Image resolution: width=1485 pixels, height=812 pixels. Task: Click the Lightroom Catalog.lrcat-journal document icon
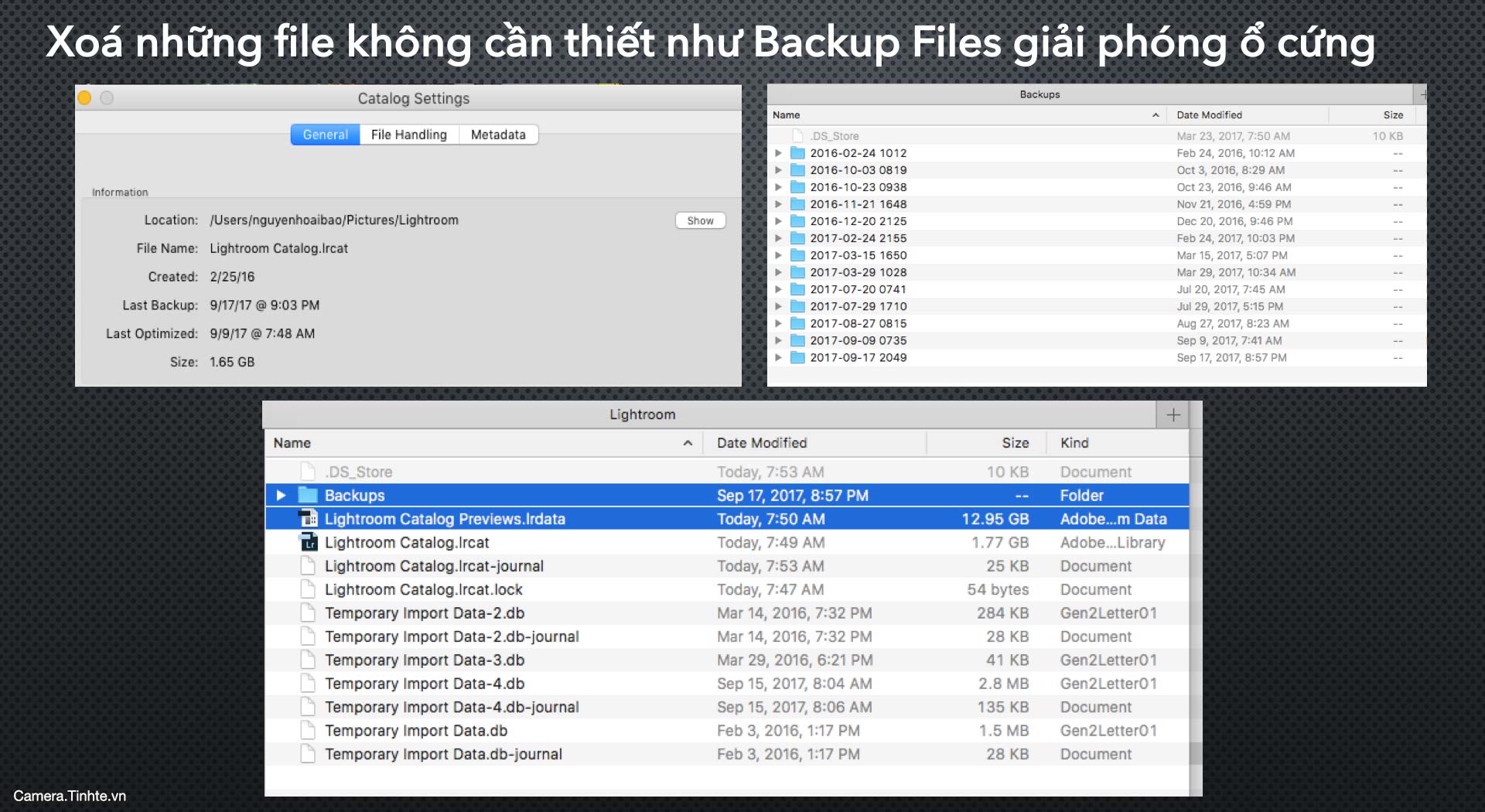[308, 566]
